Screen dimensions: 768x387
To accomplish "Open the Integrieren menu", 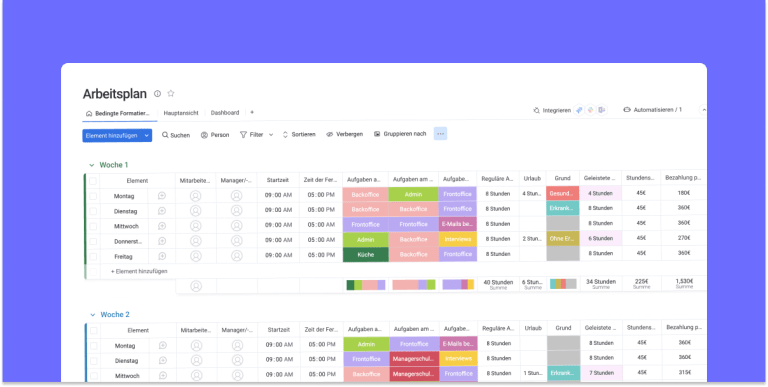I will click(552, 110).
